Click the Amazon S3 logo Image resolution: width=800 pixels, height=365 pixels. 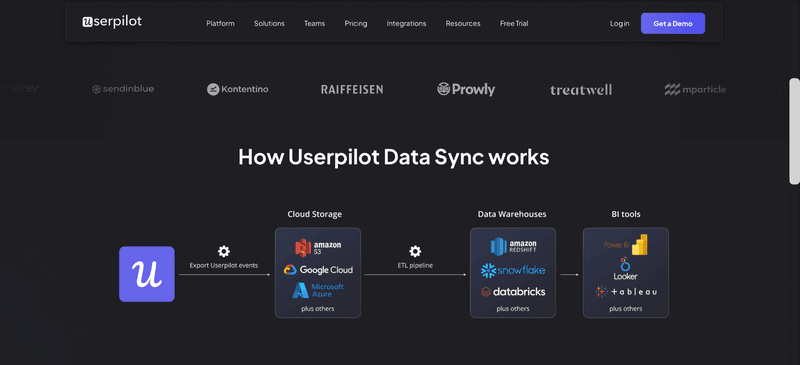(x=318, y=248)
